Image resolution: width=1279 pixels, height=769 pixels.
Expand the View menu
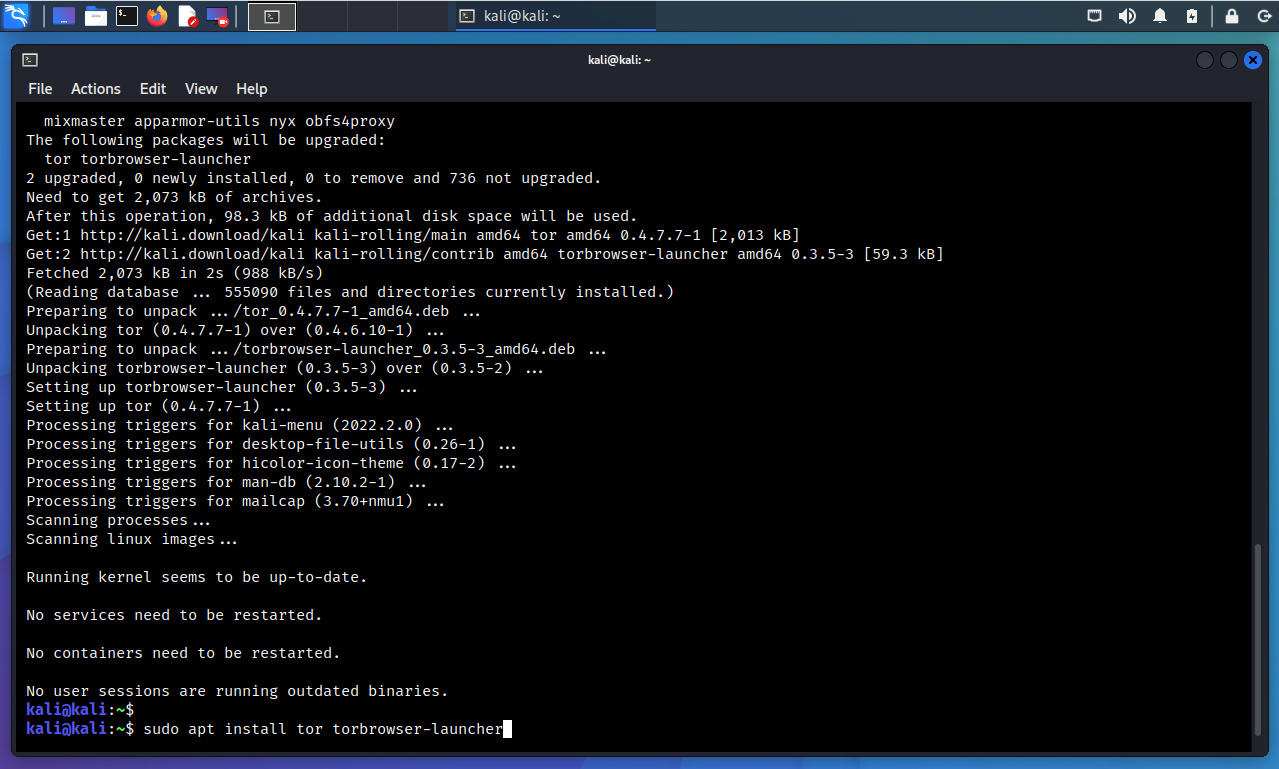click(x=201, y=89)
